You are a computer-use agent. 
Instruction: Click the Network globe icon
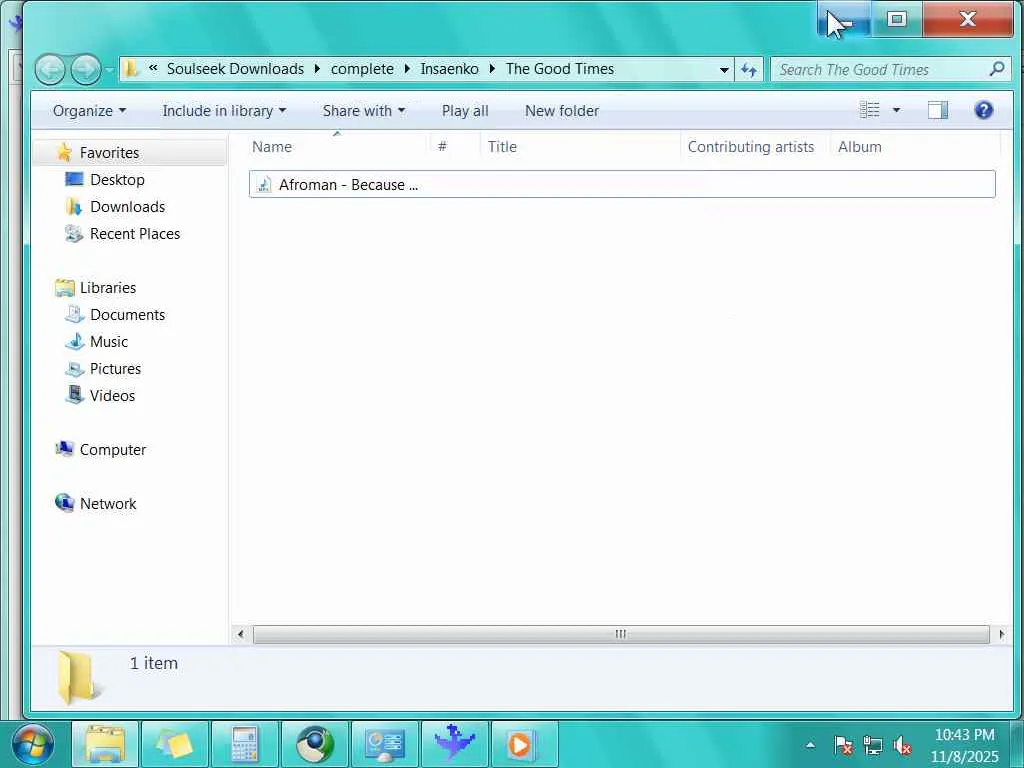click(65, 503)
